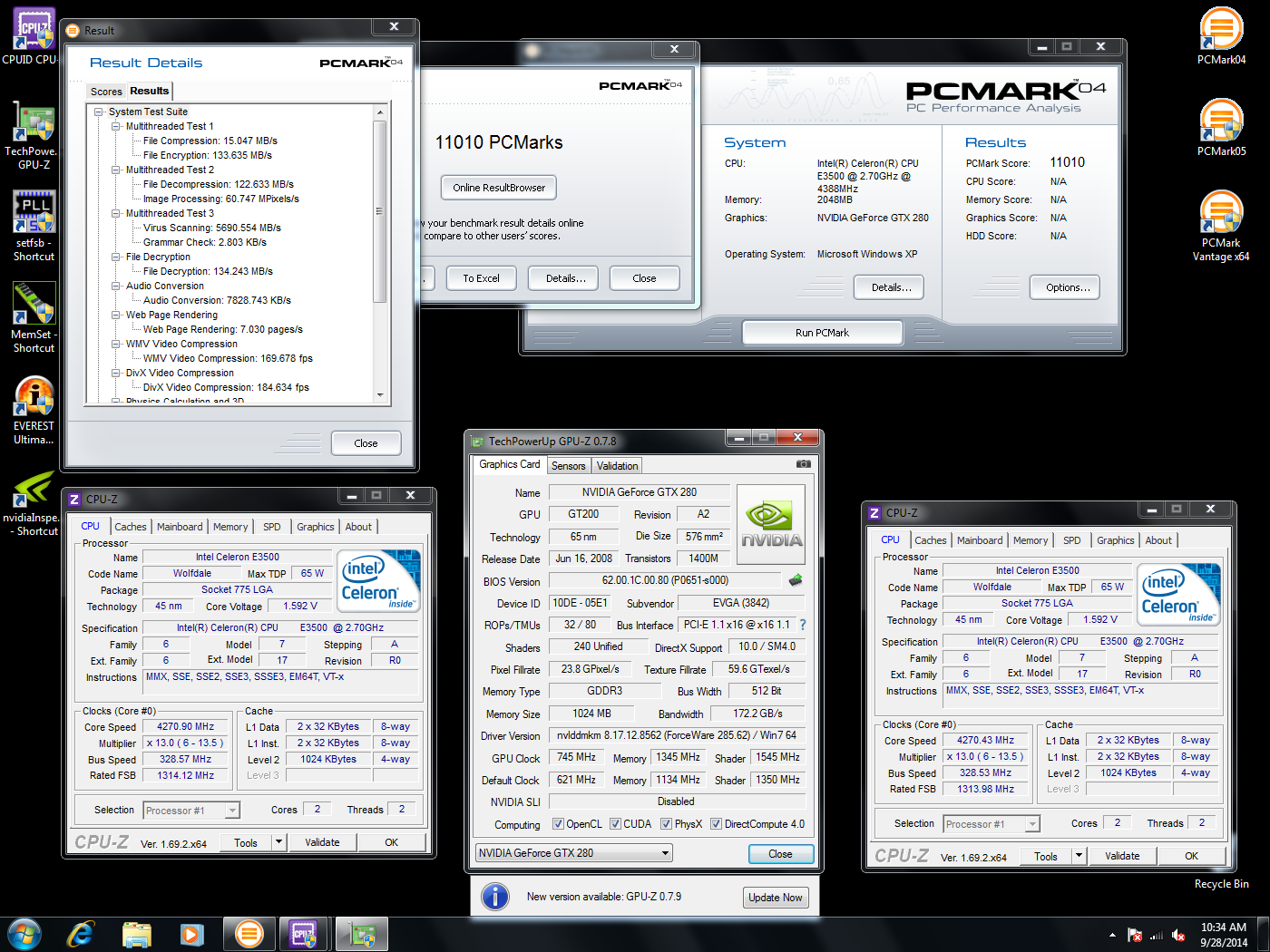Click the Run PCMark button
The height and width of the screenshot is (952, 1270).
[822, 333]
